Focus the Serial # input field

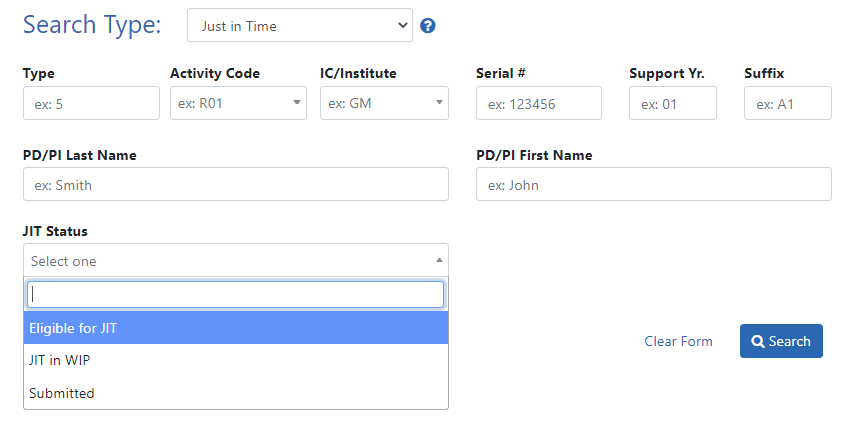tap(538, 103)
